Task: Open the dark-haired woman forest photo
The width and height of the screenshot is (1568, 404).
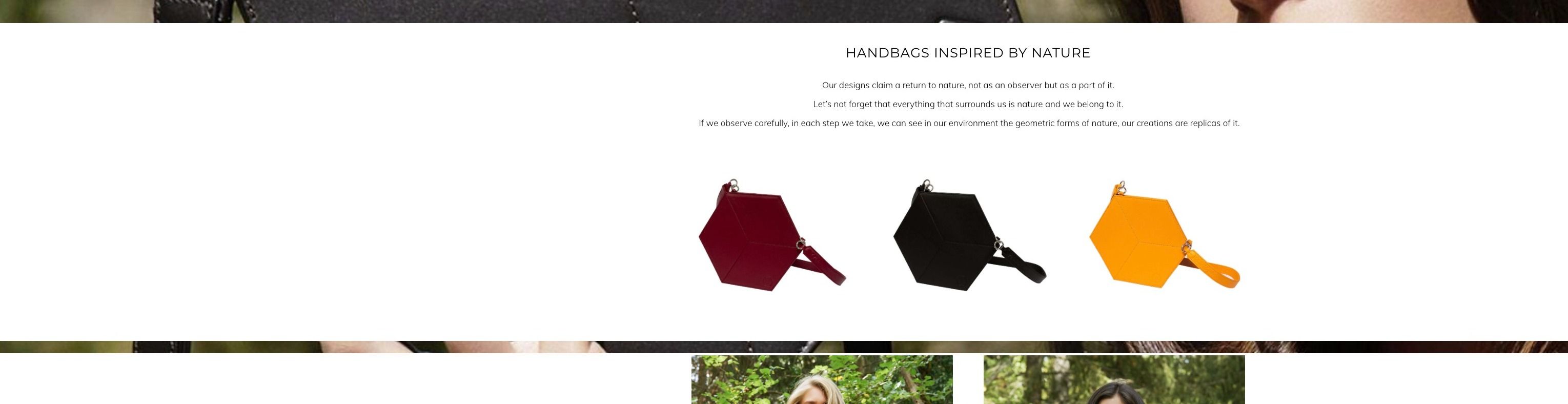Action: (x=1114, y=380)
